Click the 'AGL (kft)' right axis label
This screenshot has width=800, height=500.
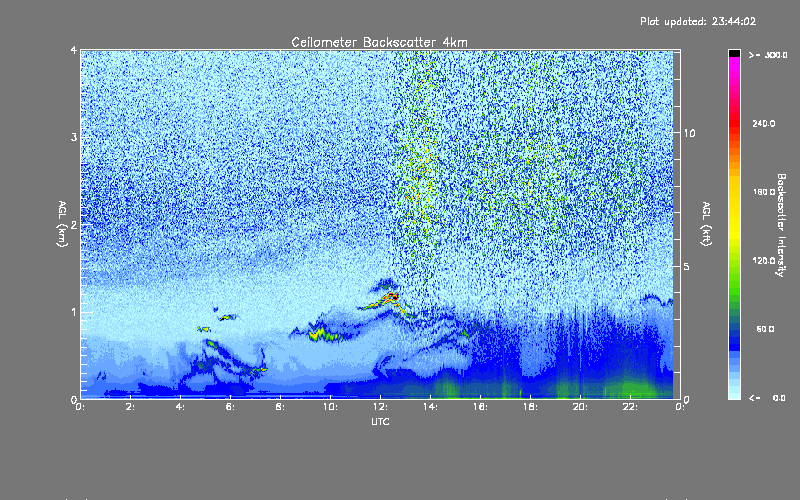[706, 224]
